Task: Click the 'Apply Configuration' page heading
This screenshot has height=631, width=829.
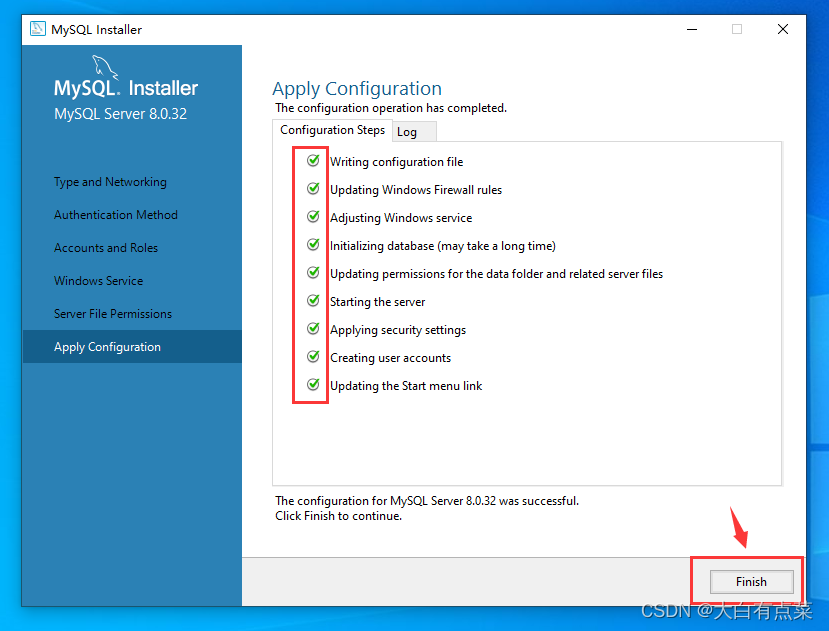Action: (x=357, y=89)
